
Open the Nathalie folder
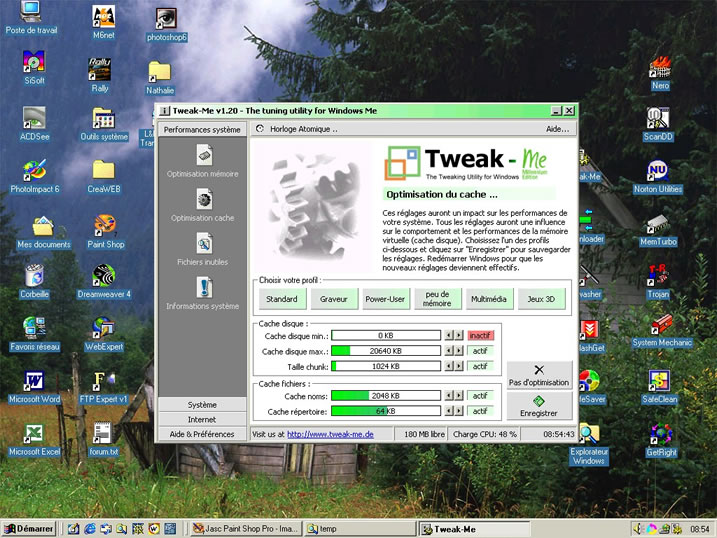click(x=160, y=78)
